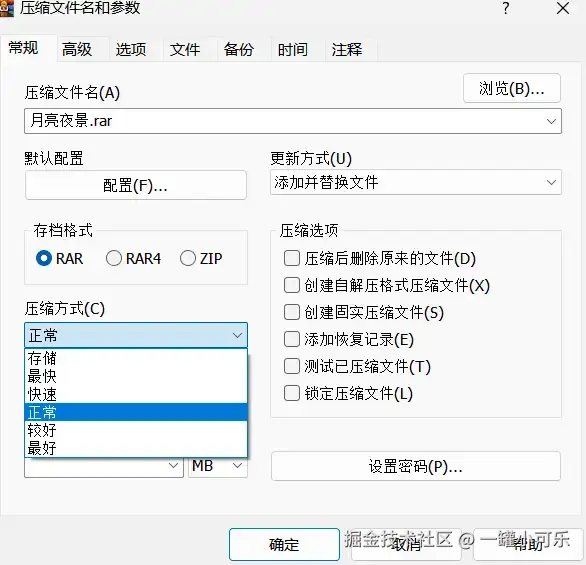The width and height of the screenshot is (586, 565).
Task: Enable delete files after compression checkbox
Action: (292, 258)
